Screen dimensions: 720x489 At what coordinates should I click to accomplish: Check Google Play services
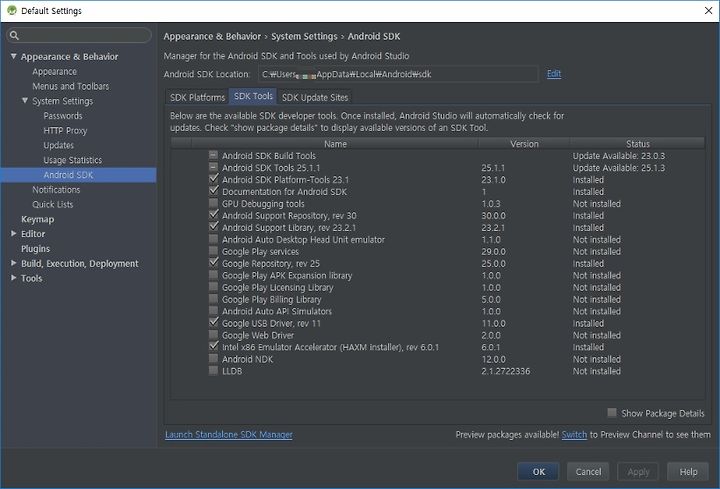(x=213, y=251)
